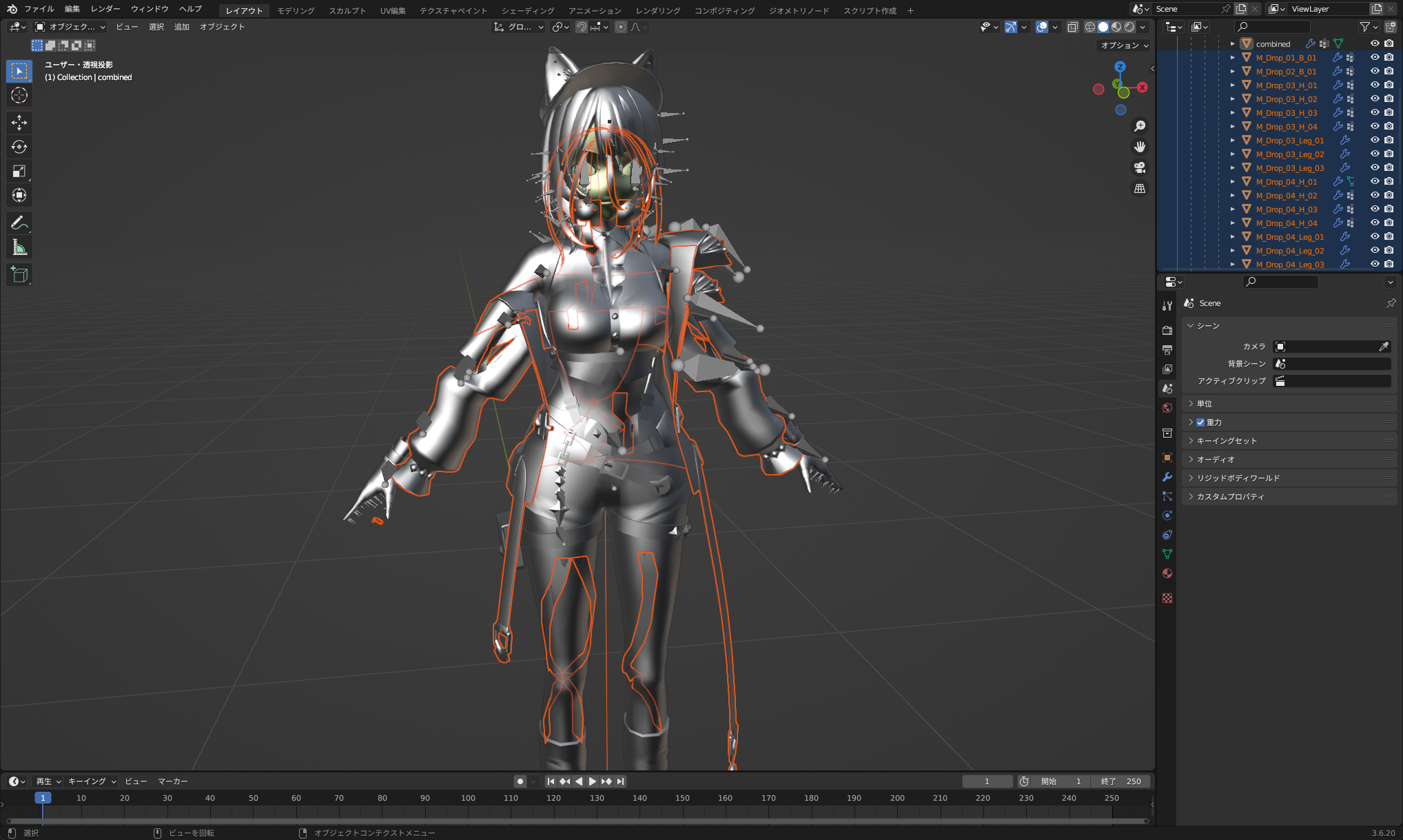Image resolution: width=1403 pixels, height=840 pixels.
Task: Open the Output properties tab
Action: pyautogui.click(x=1167, y=350)
